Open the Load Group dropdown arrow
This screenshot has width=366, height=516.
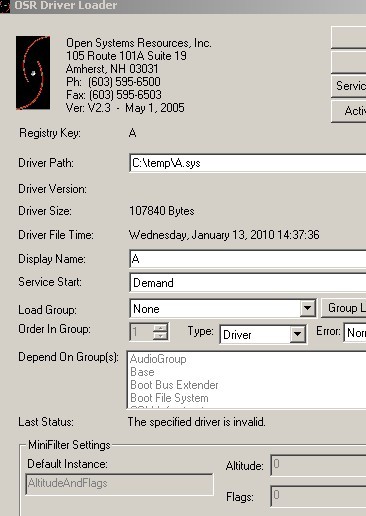[x=308, y=308]
